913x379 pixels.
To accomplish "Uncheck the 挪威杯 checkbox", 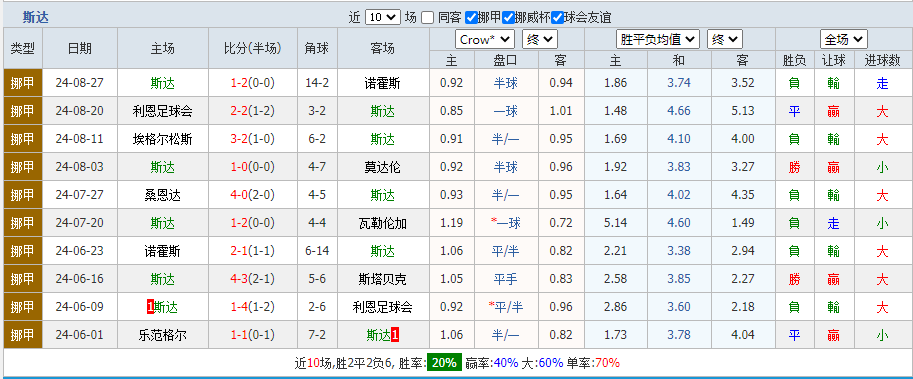I will 508,17.
